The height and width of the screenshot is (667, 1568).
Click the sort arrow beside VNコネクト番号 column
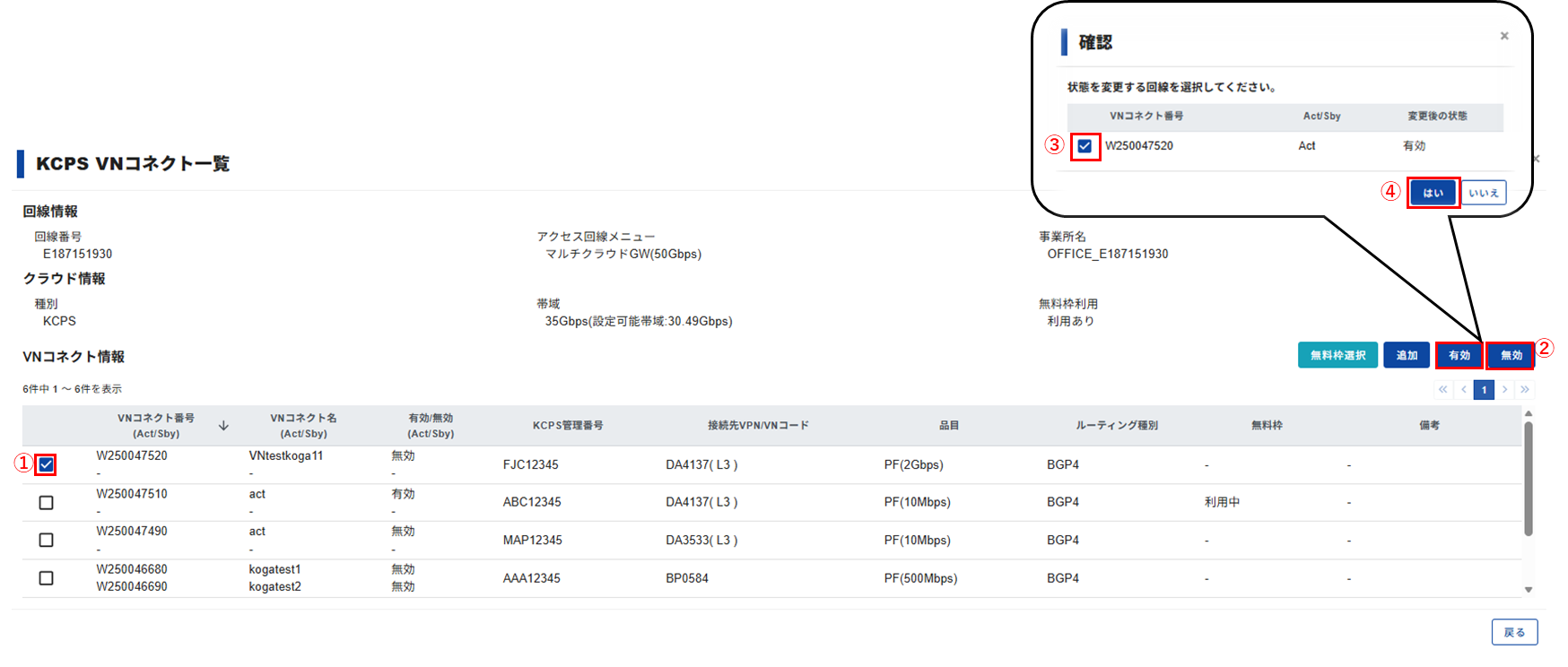[x=223, y=426]
